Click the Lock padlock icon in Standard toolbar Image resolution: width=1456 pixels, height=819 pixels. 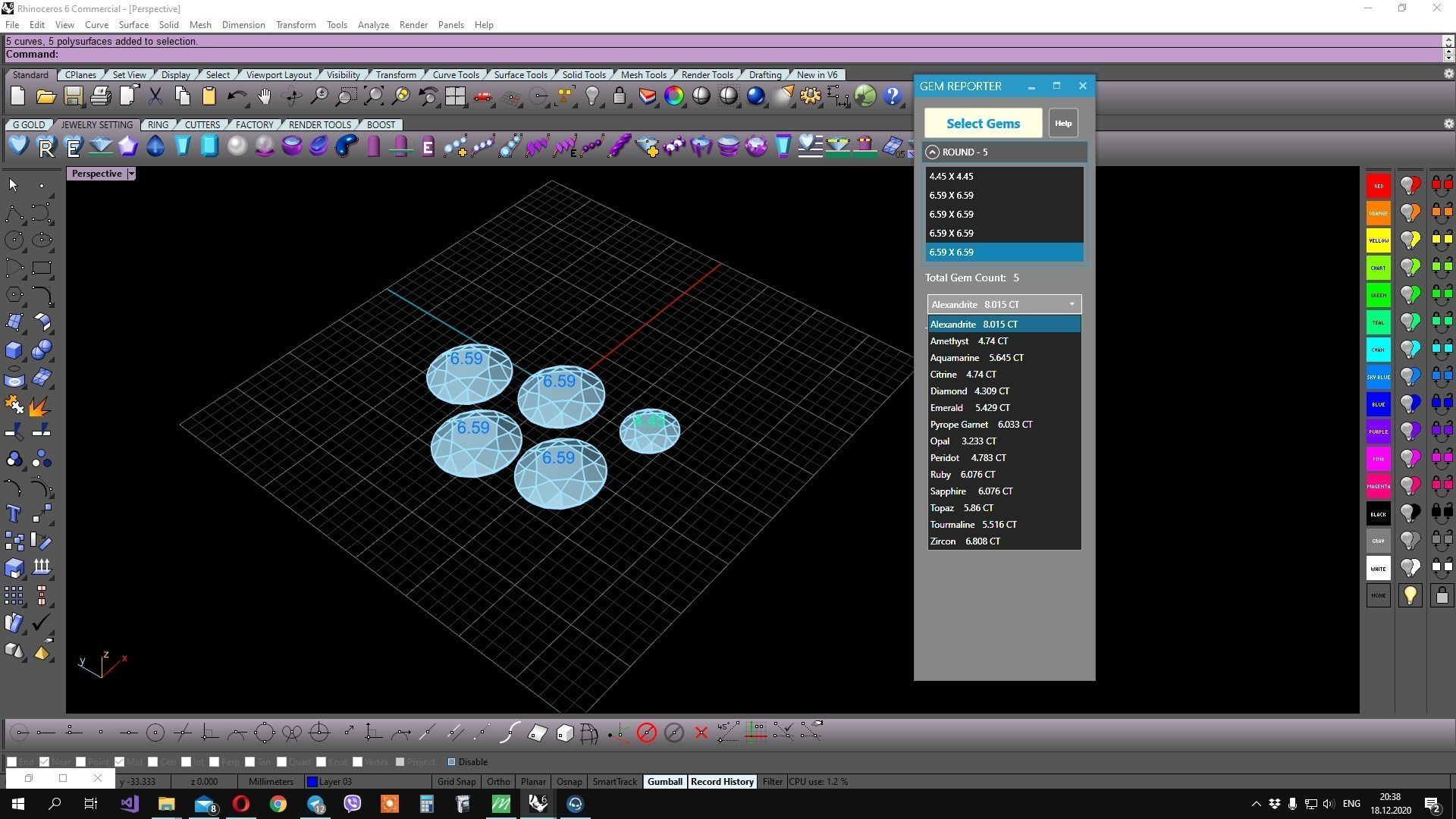click(620, 96)
